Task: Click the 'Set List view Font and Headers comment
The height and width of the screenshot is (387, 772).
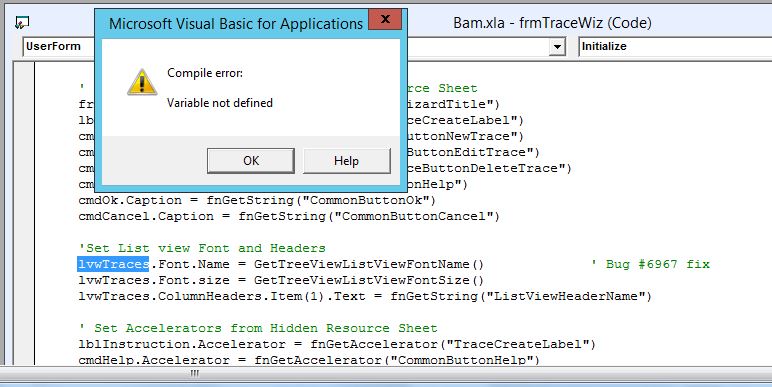Action: tap(202, 248)
